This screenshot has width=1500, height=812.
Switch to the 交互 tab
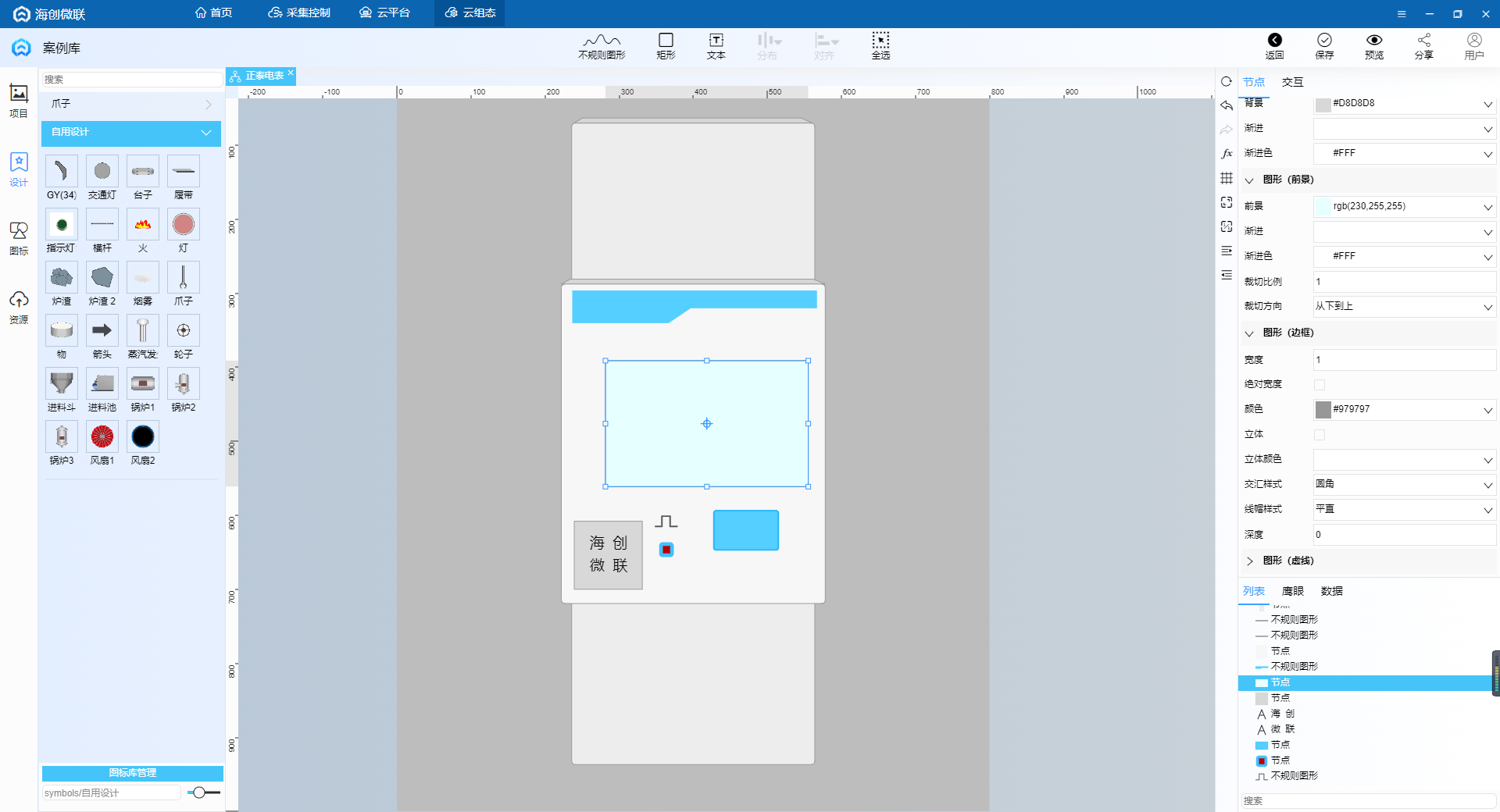point(1292,82)
